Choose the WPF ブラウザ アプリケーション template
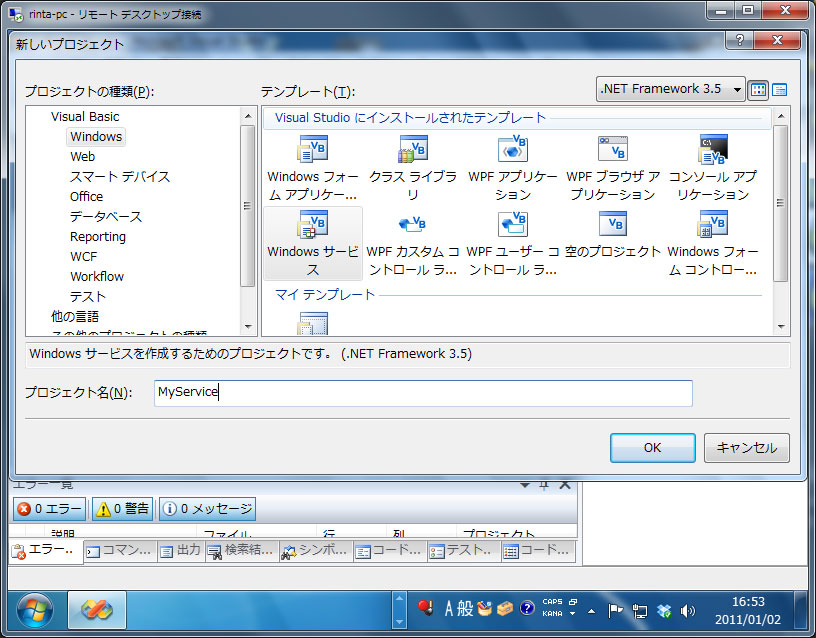Screen dimensions: 816x638 [x=613, y=168]
